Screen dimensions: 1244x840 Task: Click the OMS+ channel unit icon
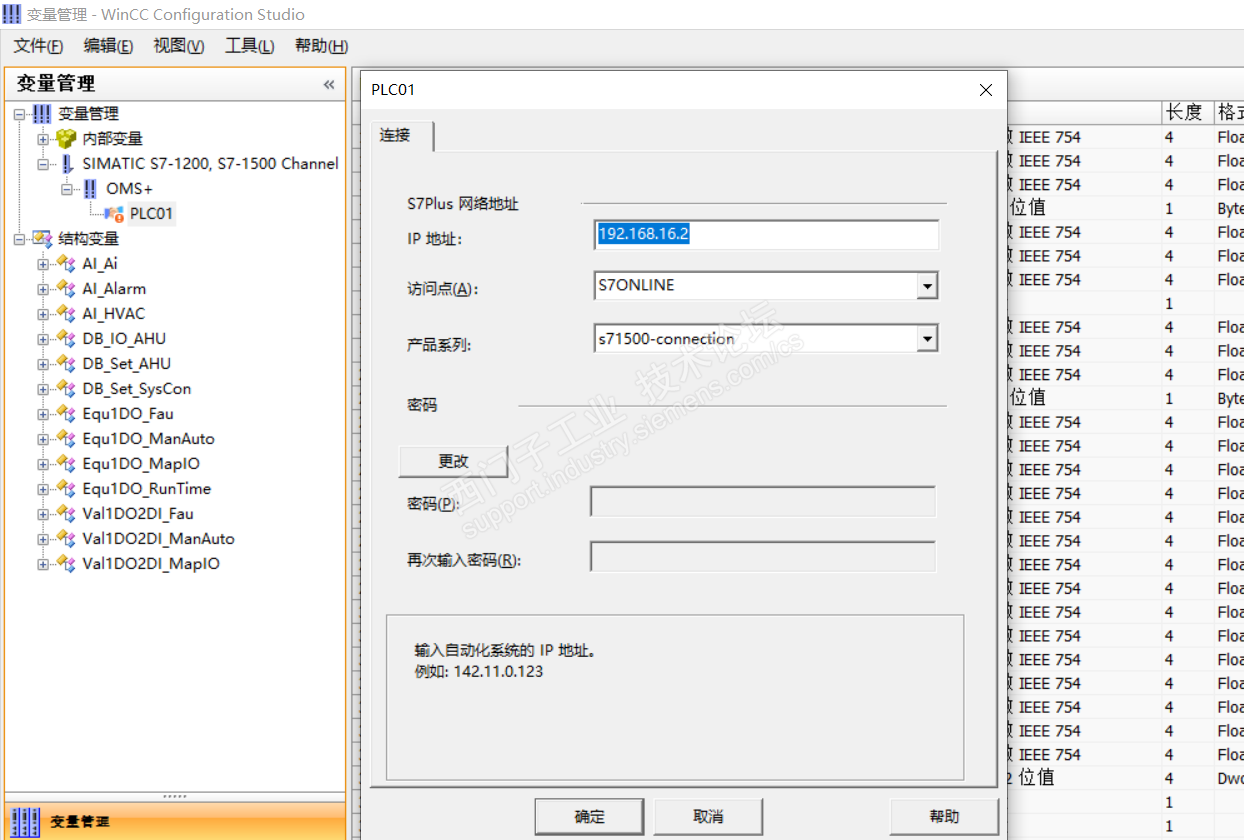91,189
